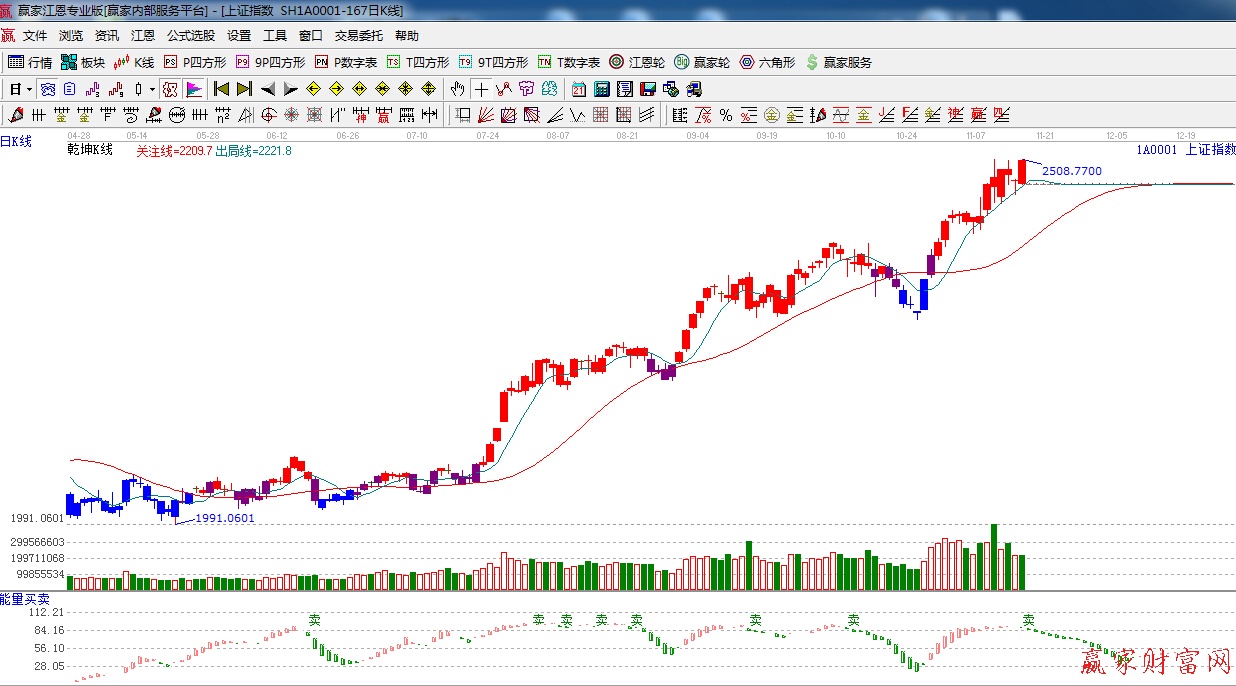Screen dimensions: 1236x686
Task: Expand the 日 period dropdown arrow
Action: click(29, 89)
